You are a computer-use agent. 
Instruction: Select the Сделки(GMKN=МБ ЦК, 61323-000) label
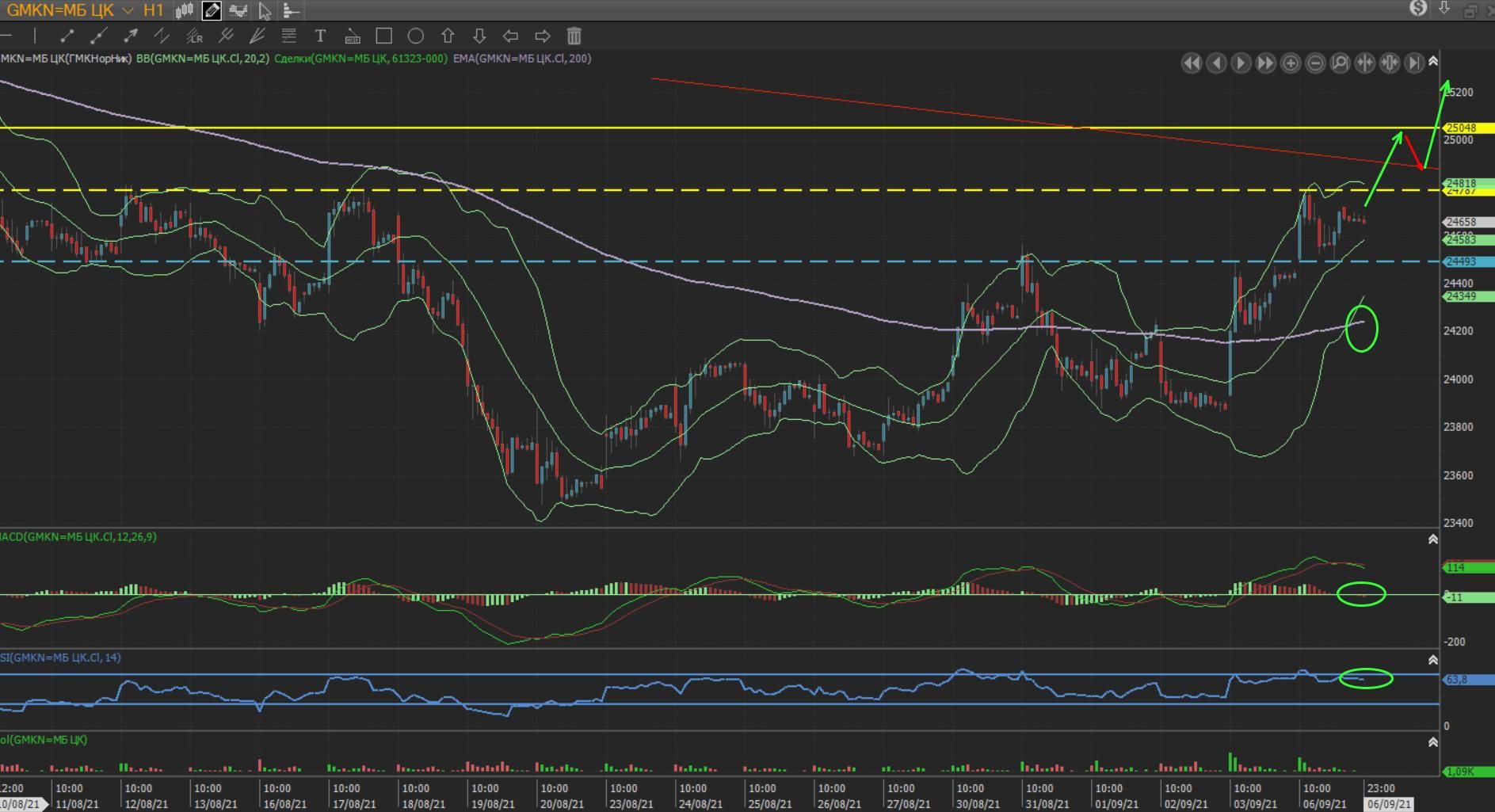360,59
